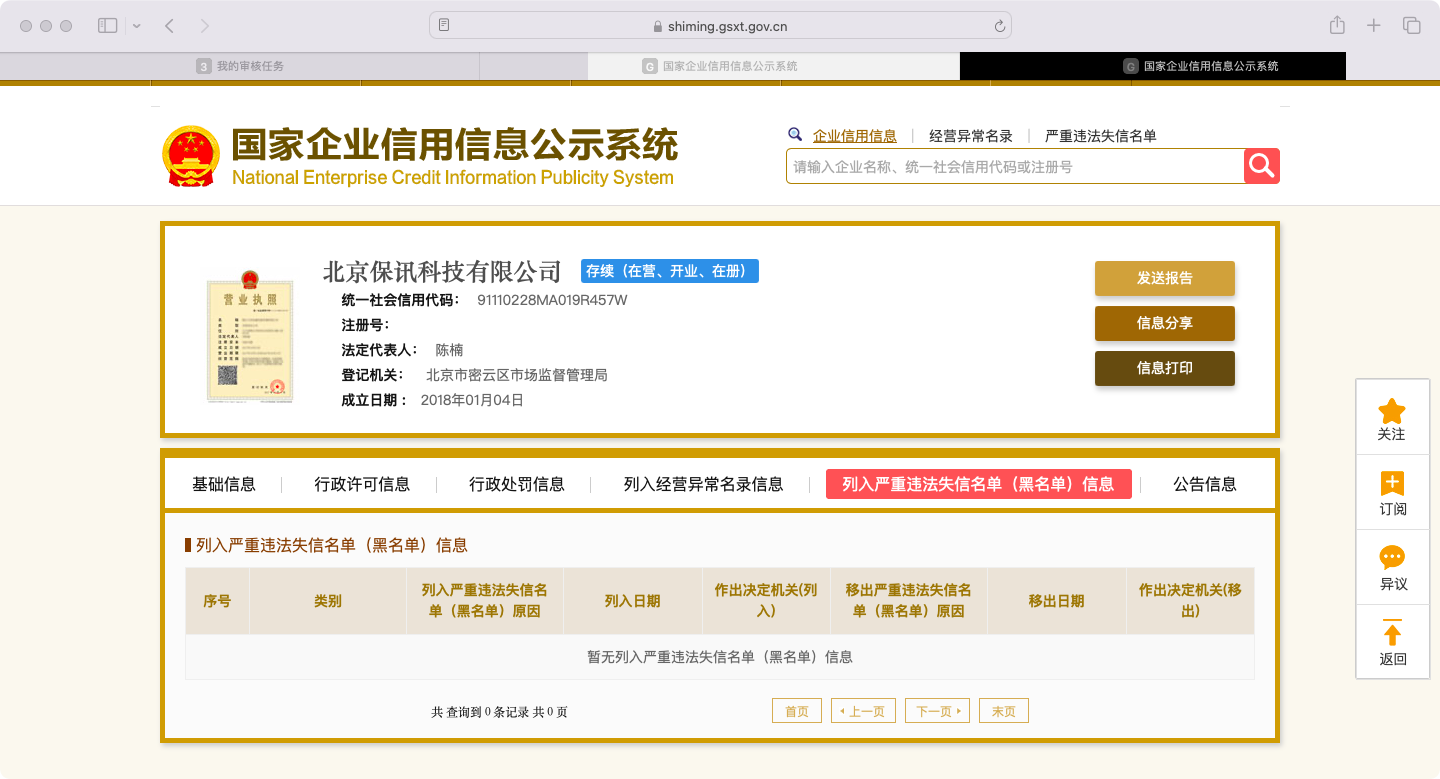Click the 上一页 pagination button
This screenshot has height=779, width=1440.
[x=863, y=711]
